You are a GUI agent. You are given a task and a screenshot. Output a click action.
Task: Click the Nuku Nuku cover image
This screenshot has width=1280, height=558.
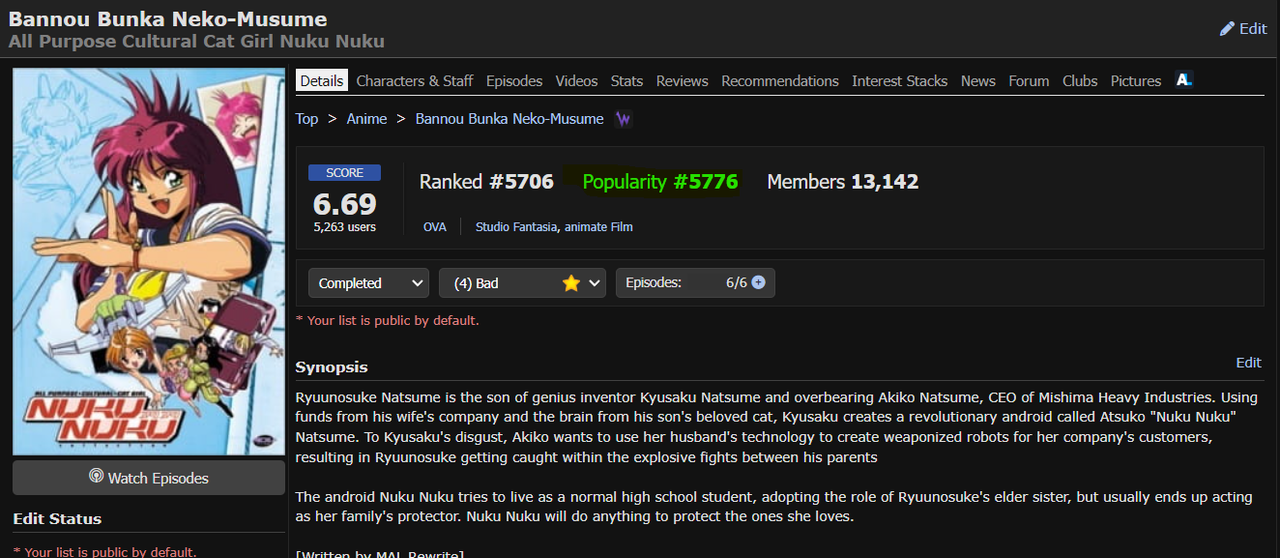[149, 262]
